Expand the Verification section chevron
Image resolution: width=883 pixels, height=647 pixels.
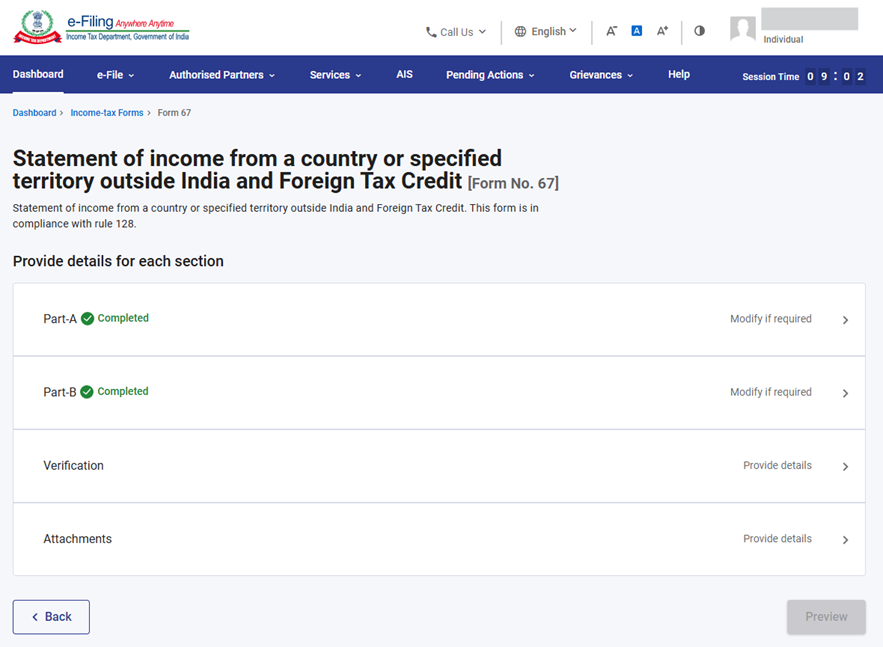tap(845, 467)
